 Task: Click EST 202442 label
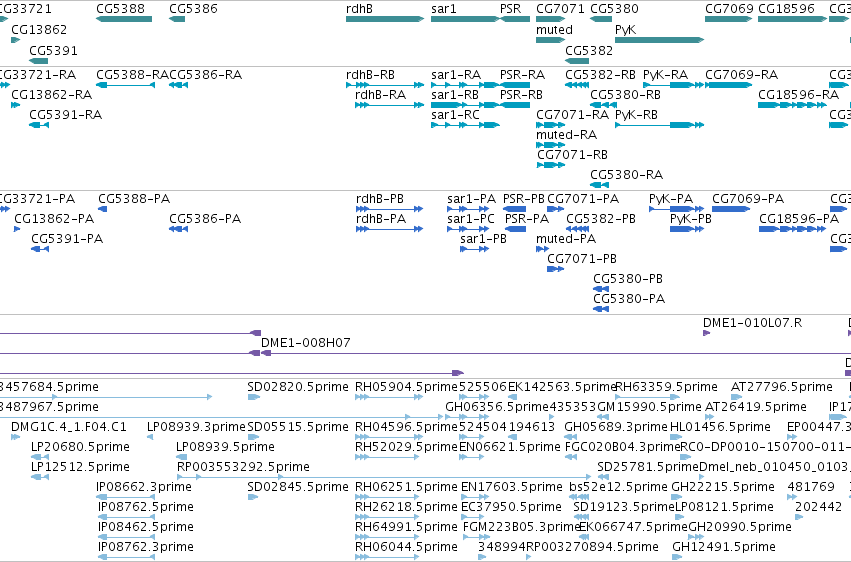coord(818,507)
